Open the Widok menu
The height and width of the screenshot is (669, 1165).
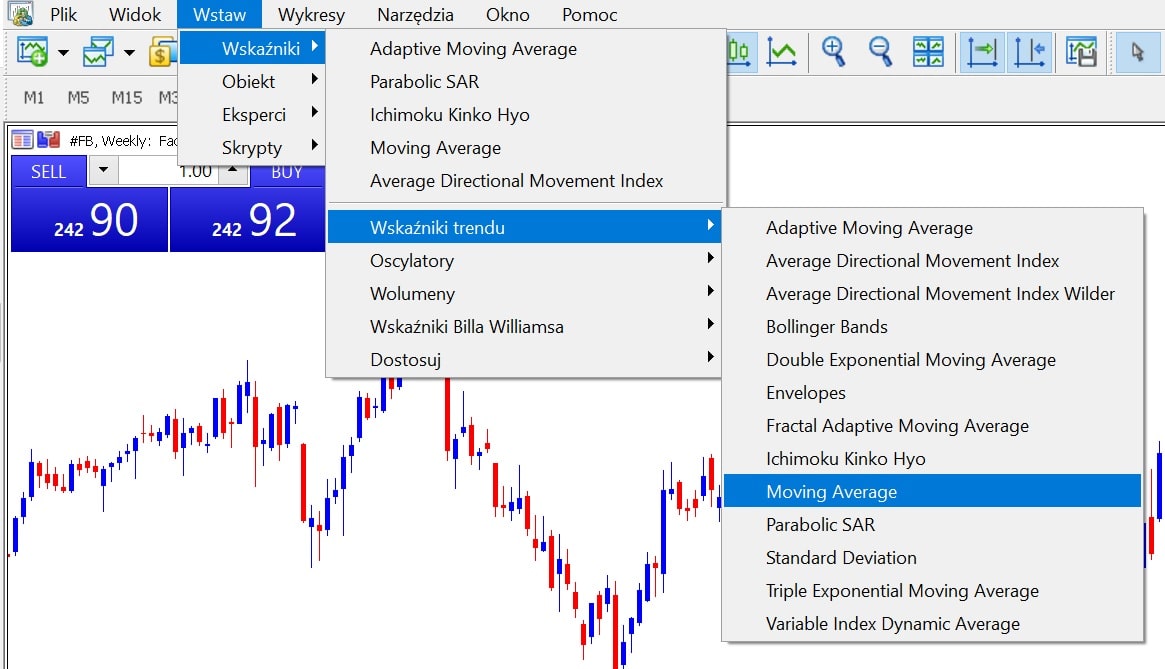(134, 15)
